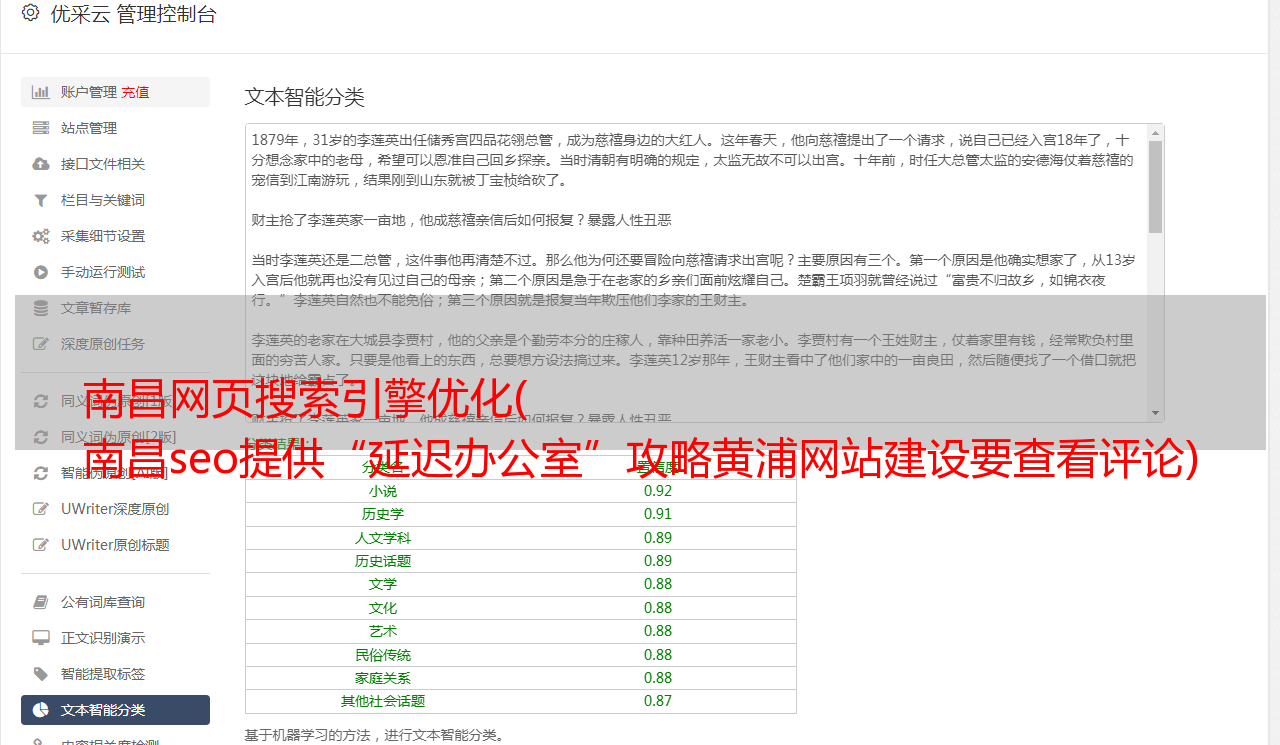Click the 艺术 category cell
Screen dimensions: 1280x745
(383, 631)
